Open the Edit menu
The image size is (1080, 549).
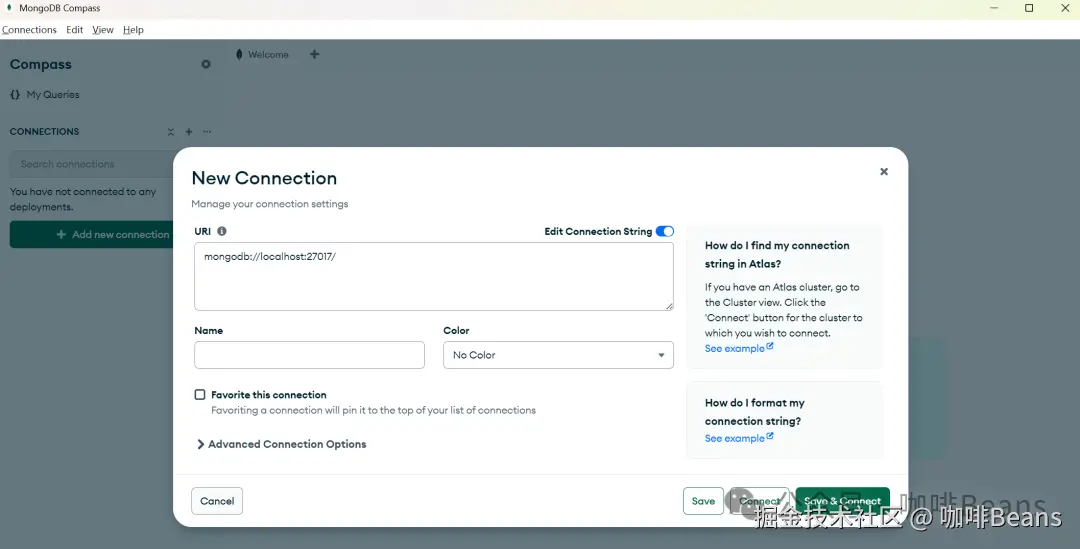click(74, 30)
